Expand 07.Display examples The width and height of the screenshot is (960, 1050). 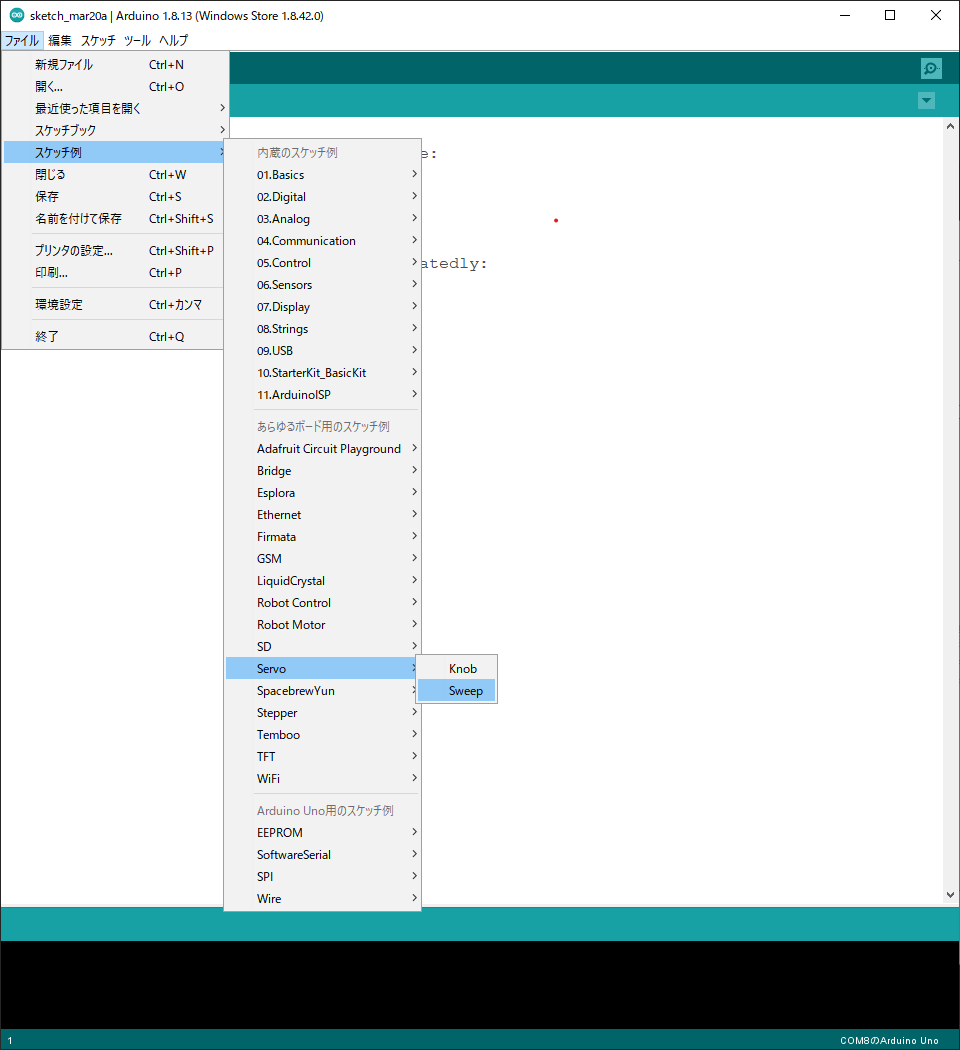point(323,307)
